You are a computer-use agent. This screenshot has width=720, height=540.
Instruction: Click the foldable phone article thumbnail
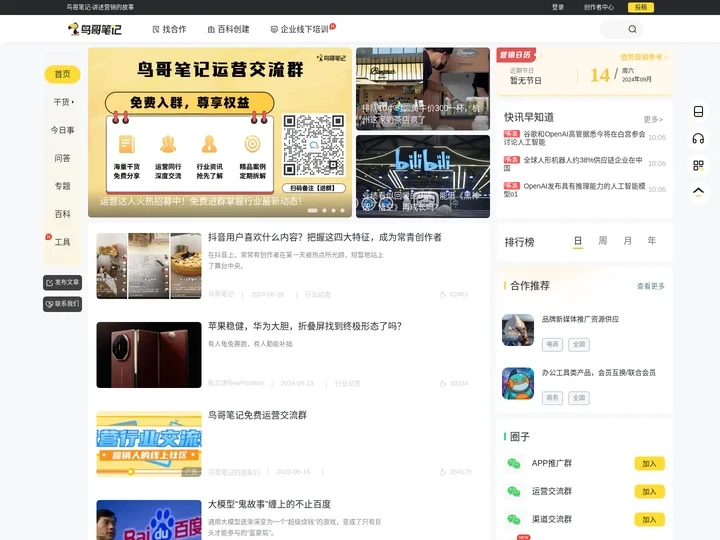pos(149,355)
